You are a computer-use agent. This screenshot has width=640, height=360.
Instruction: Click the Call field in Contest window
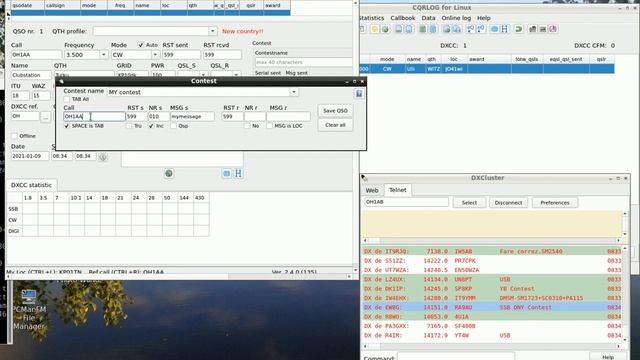pos(94,116)
